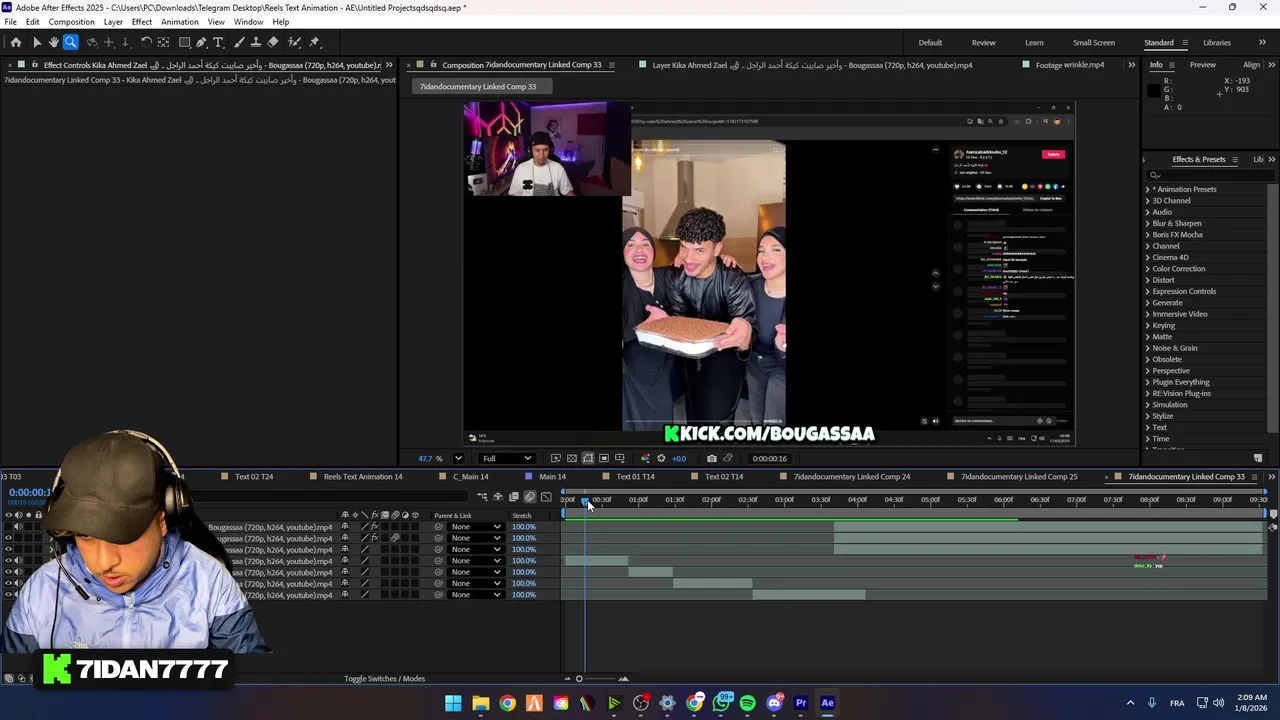The height and width of the screenshot is (720, 1280).
Task: Open Spotify from the taskbar
Action: click(x=748, y=703)
